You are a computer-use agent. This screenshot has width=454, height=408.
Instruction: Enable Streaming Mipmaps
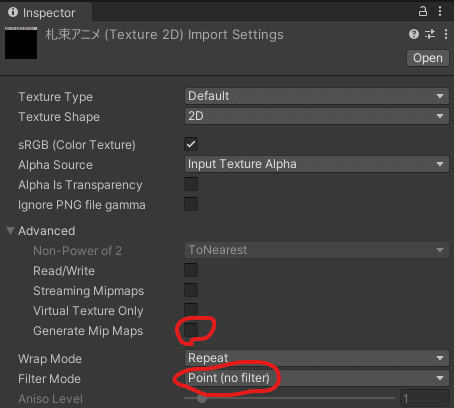click(191, 290)
